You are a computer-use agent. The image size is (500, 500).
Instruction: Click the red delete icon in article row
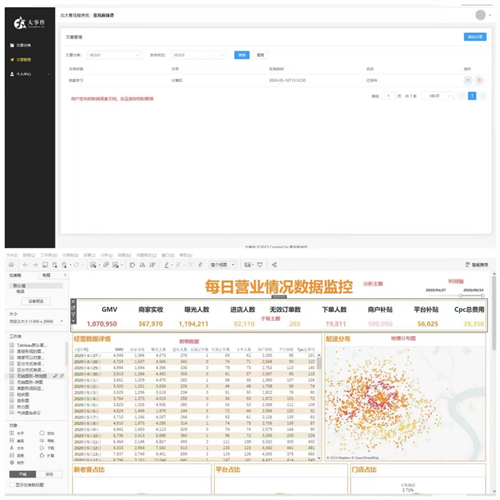pyautogui.click(x=479, y=80)
